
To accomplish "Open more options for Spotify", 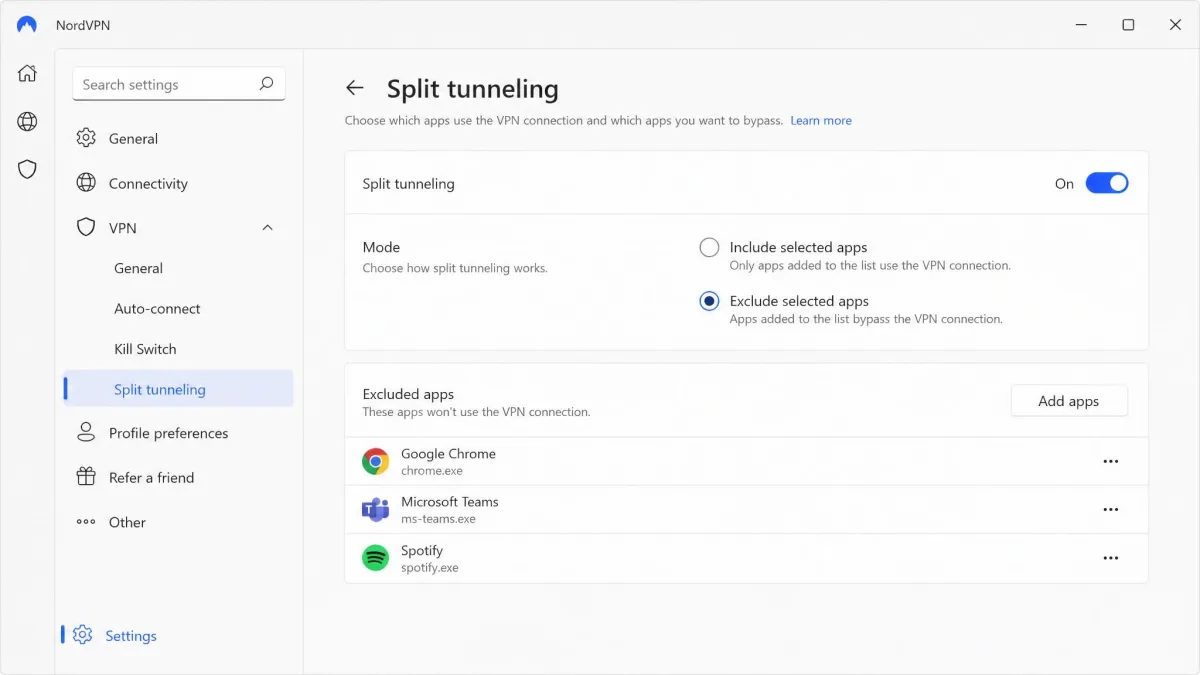I will pyautogui.click(x=1110, y=558).
